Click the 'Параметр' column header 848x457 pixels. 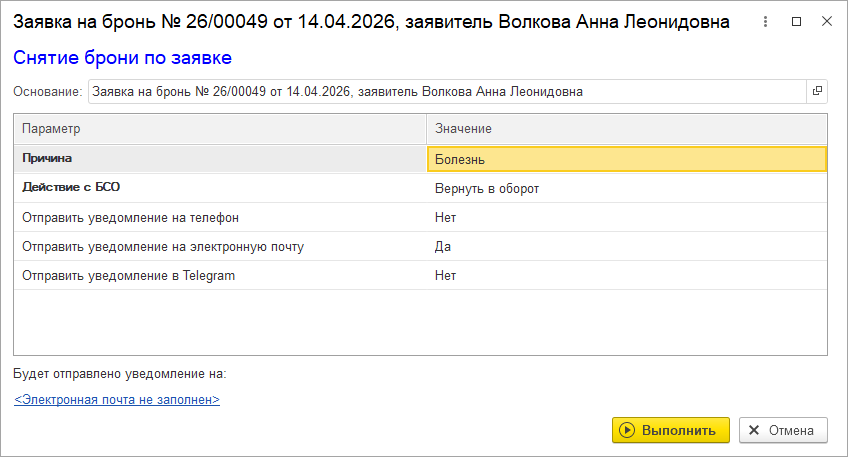pyautogui.click(x=220, y=129)
